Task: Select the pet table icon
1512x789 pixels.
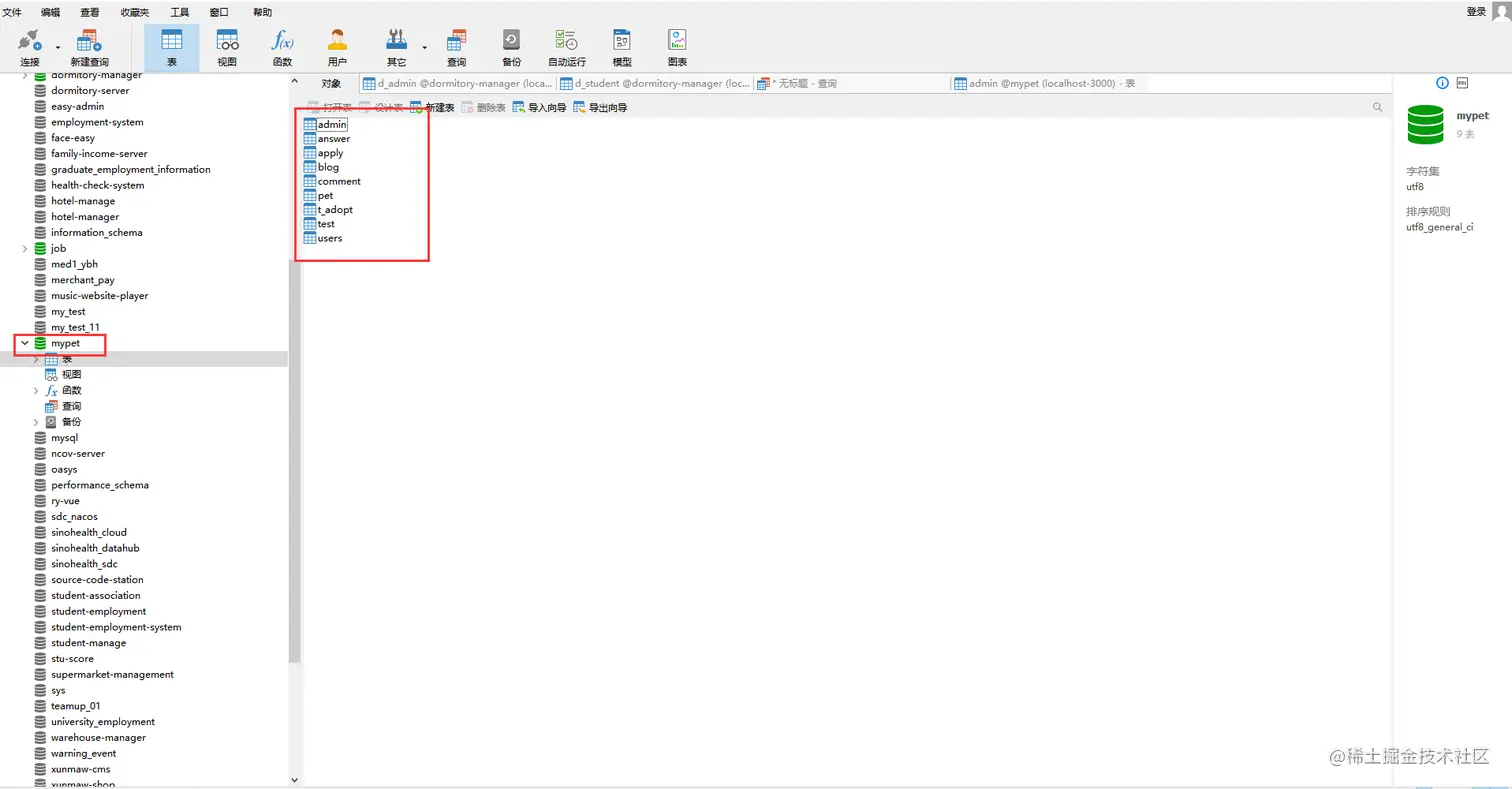Action: [x=310, y=195]
